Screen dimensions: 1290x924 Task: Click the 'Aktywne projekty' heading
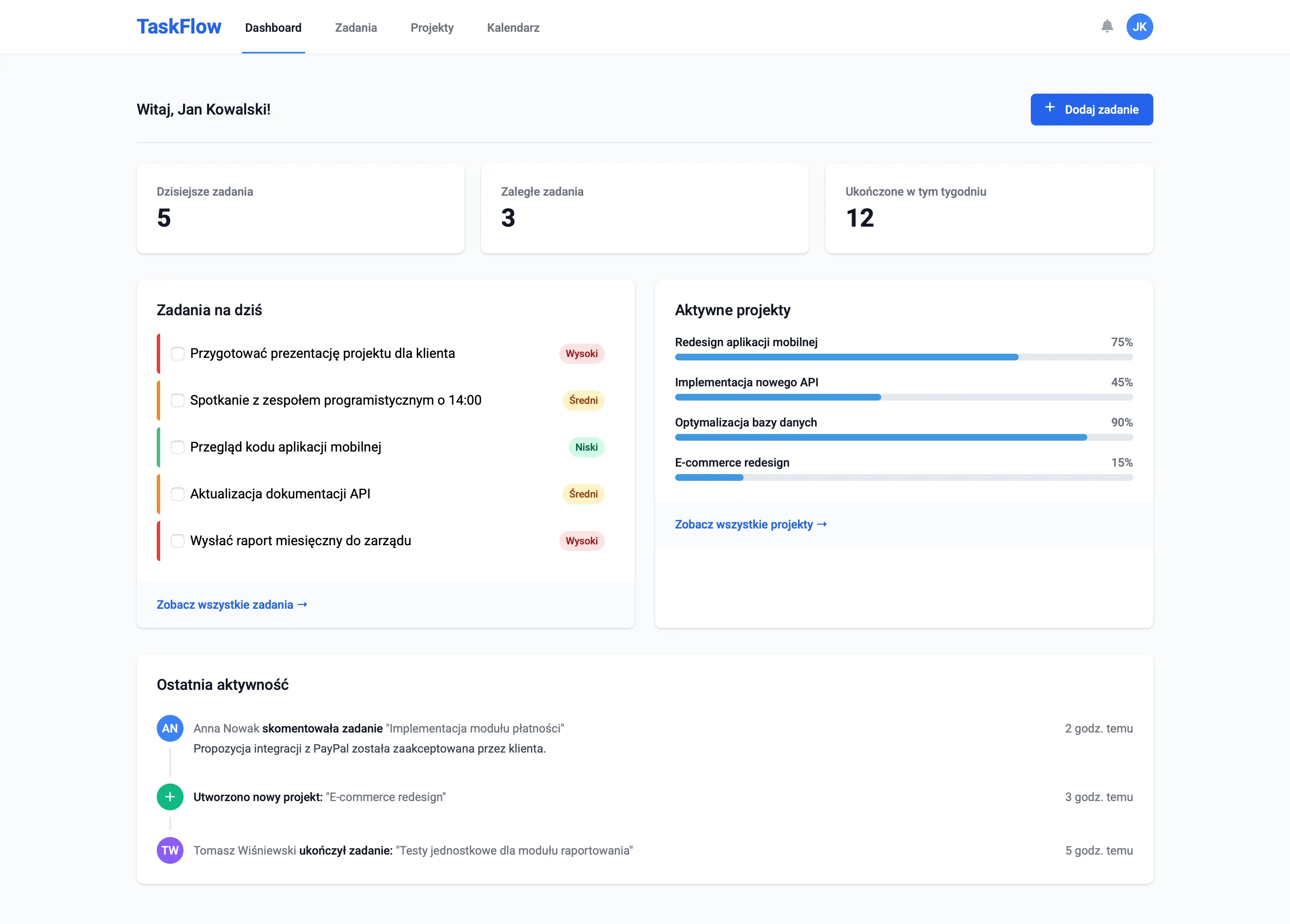coord(733,310)
